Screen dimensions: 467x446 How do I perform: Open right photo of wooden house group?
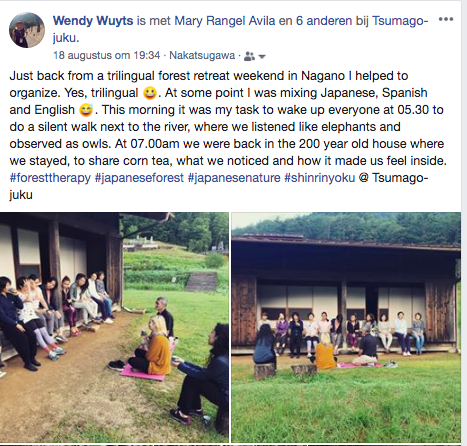(346, 327)
